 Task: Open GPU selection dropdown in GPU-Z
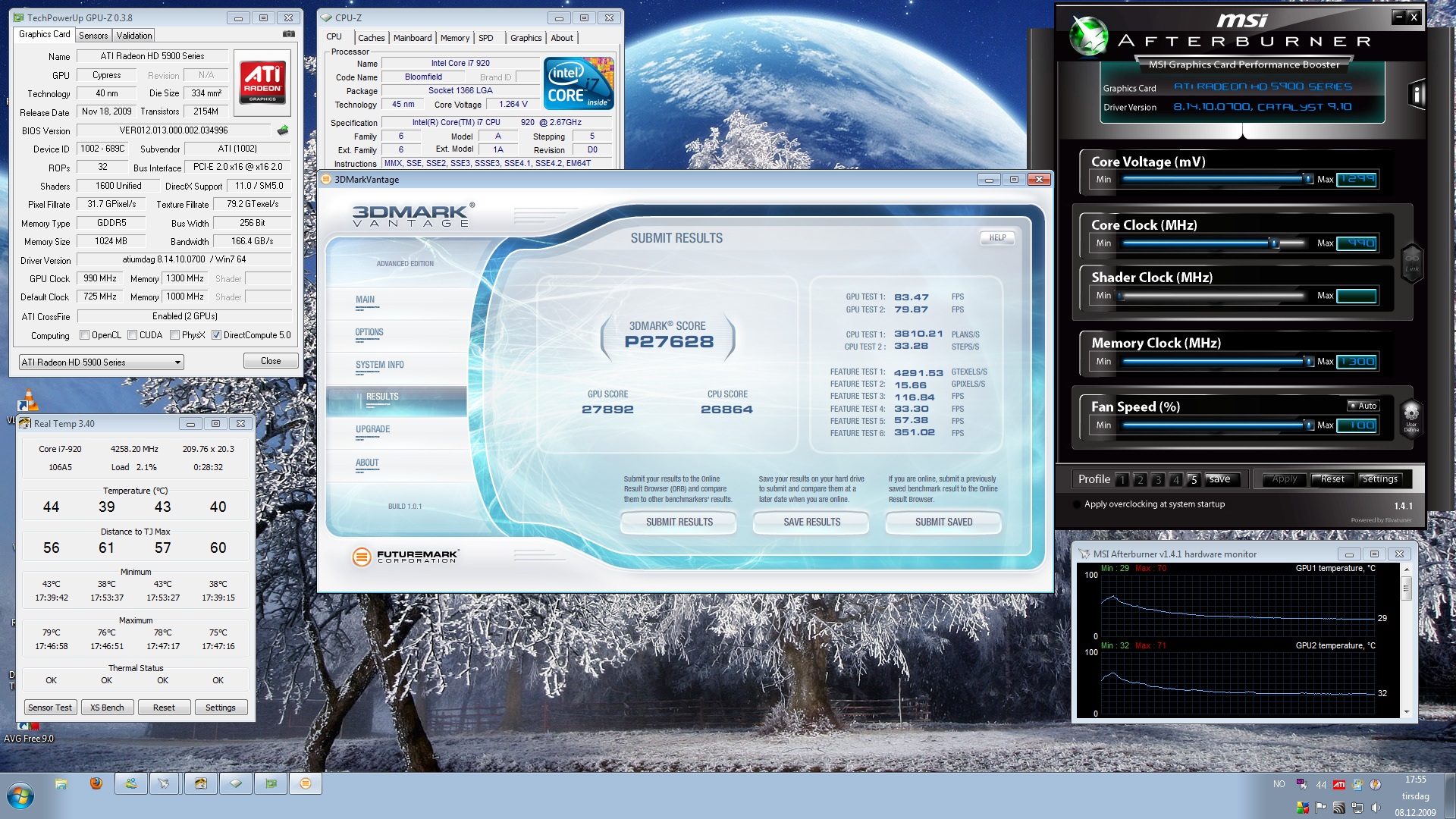[102, 362]
